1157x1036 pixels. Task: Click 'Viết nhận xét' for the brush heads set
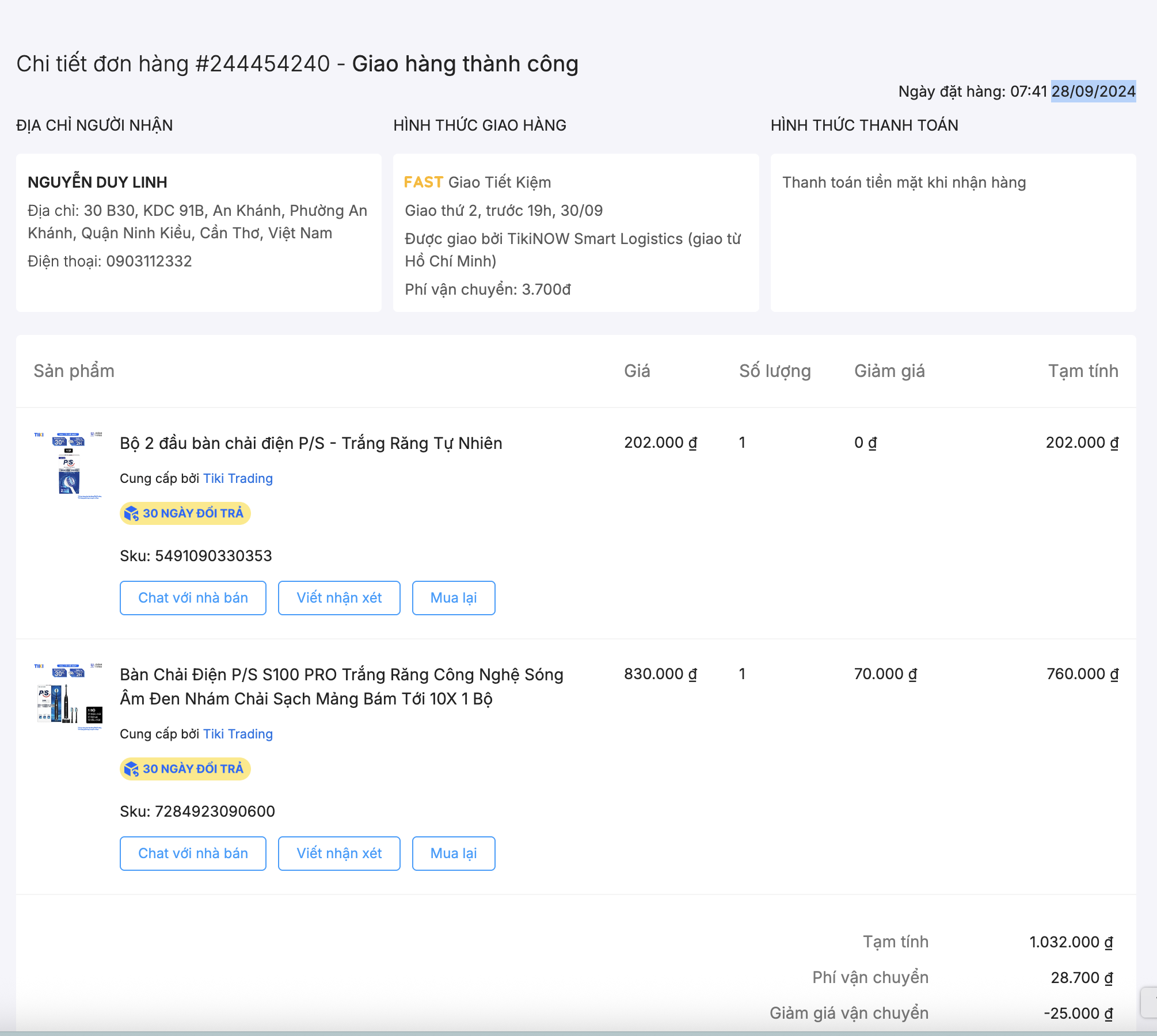coord(339,598)
